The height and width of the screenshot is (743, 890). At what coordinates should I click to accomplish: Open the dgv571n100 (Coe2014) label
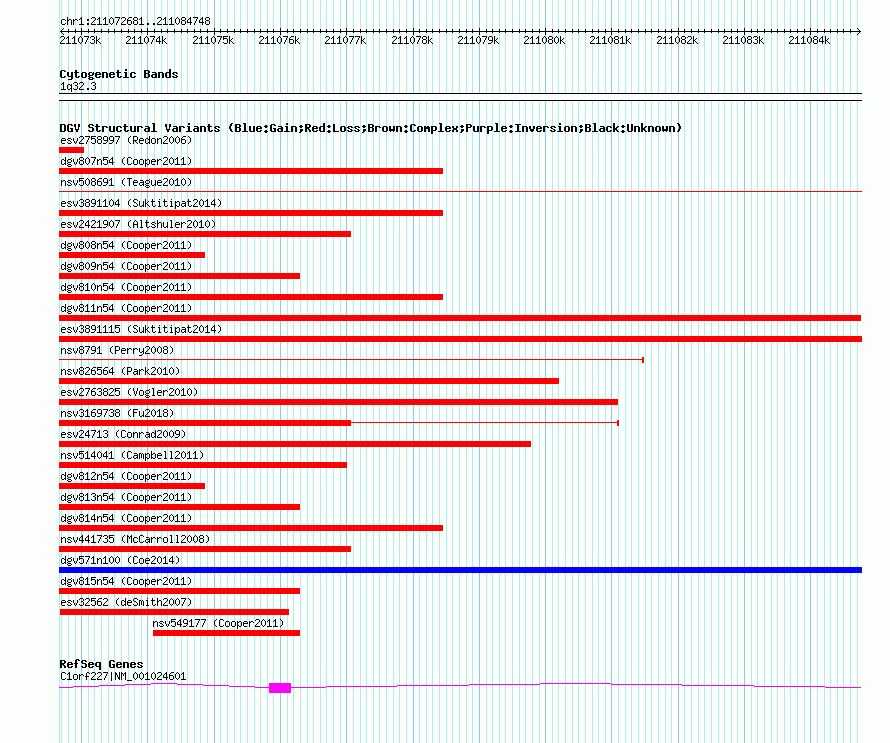120,560
